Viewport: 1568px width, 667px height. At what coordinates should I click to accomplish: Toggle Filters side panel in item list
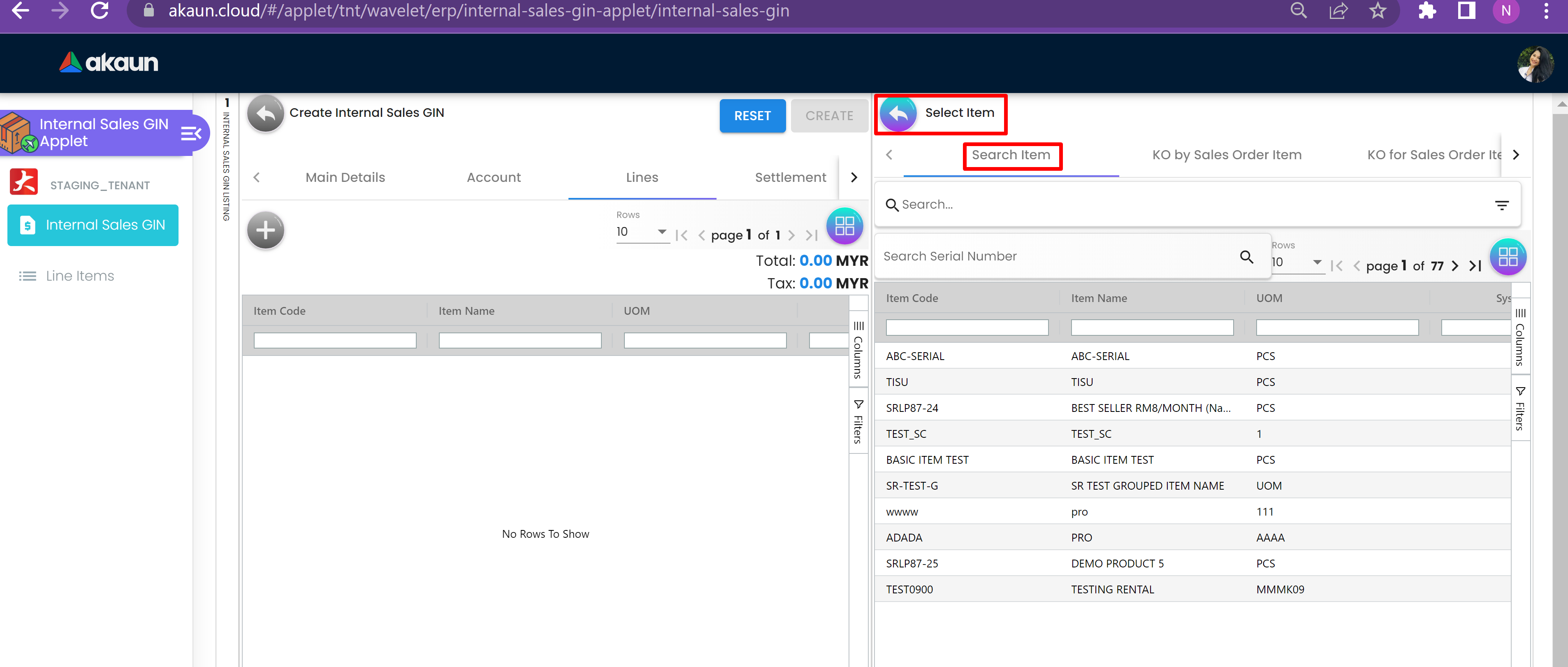(x=1520, y=408)
